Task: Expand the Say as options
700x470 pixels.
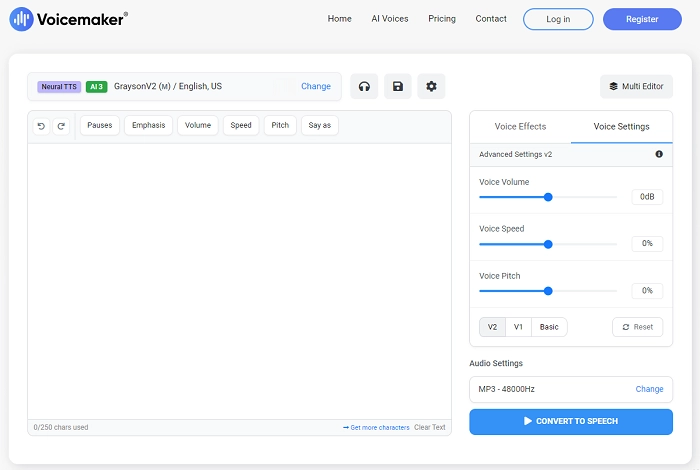Action: pyautogui.click(x=319, y=126)
